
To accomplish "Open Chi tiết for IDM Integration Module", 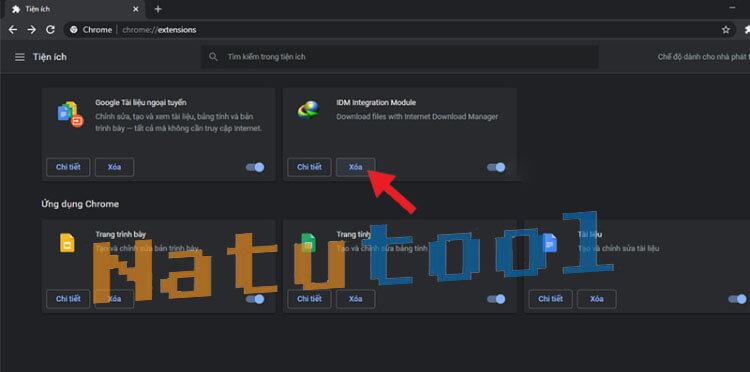I will [x=309, y=167].
